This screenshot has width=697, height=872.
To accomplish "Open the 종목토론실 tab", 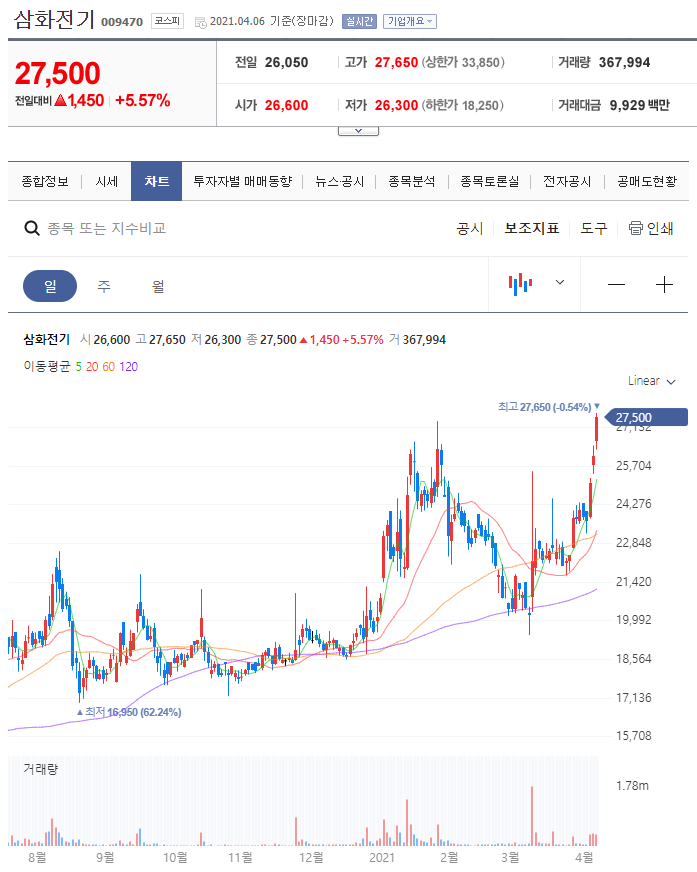I will (x=490, y=181).
